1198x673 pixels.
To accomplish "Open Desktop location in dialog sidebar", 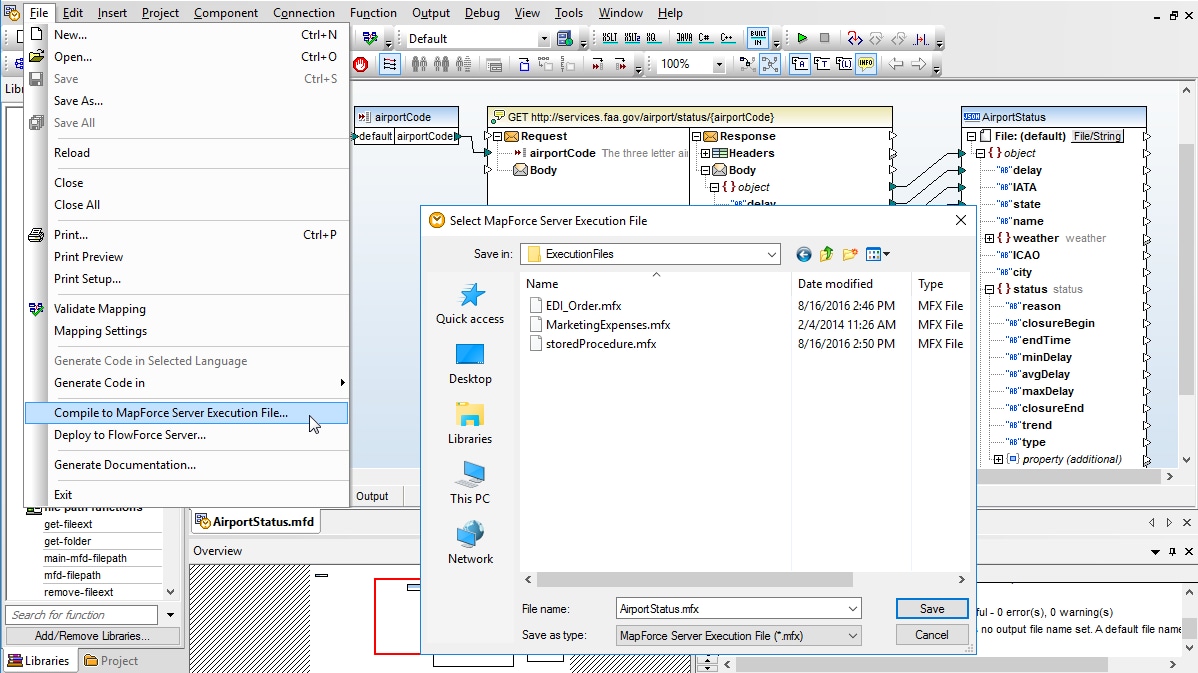I will point(470,364).
